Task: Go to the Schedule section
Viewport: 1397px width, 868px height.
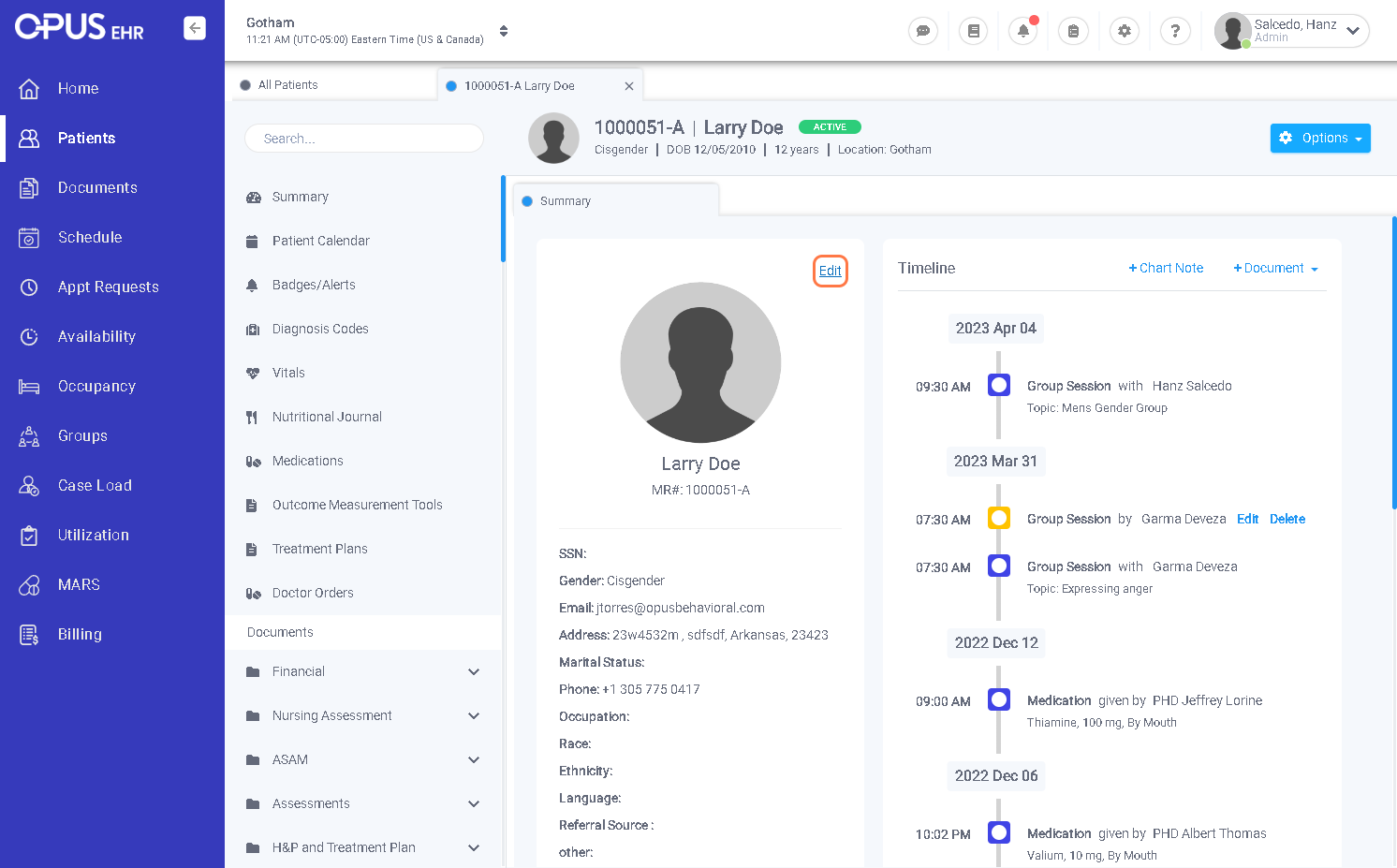Action: [x=90, y=237]
